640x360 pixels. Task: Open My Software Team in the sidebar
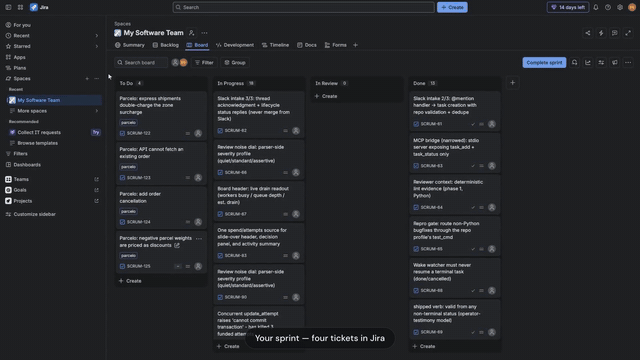pos(54,100)
